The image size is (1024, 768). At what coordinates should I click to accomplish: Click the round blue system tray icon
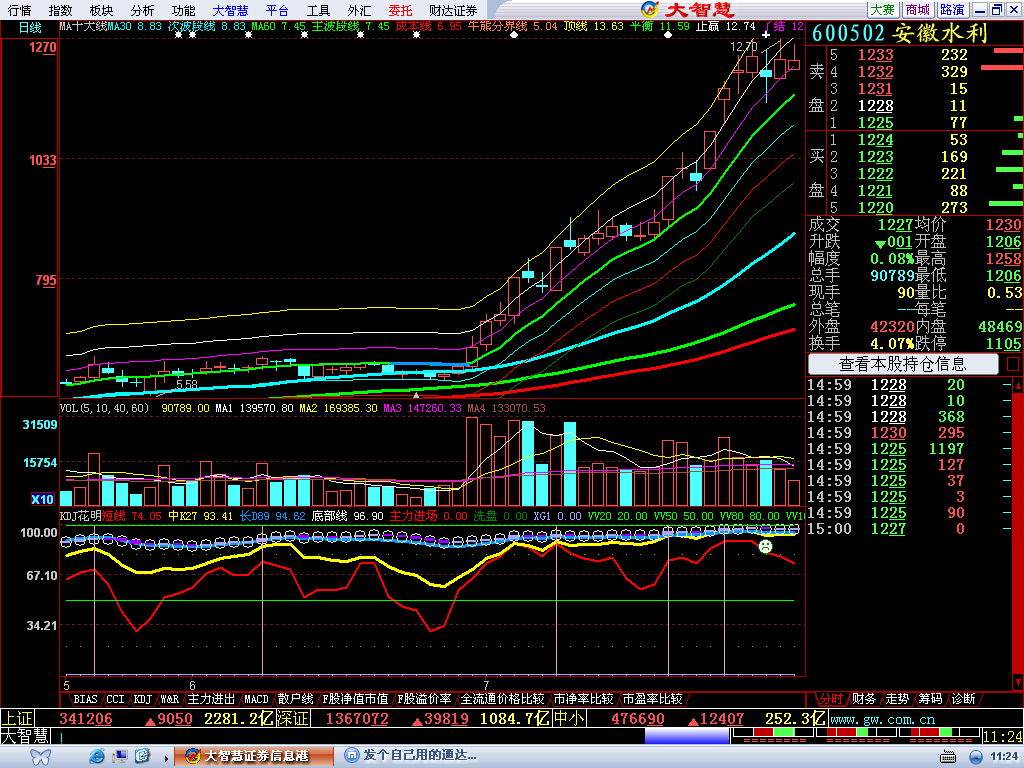coord(976,757)
